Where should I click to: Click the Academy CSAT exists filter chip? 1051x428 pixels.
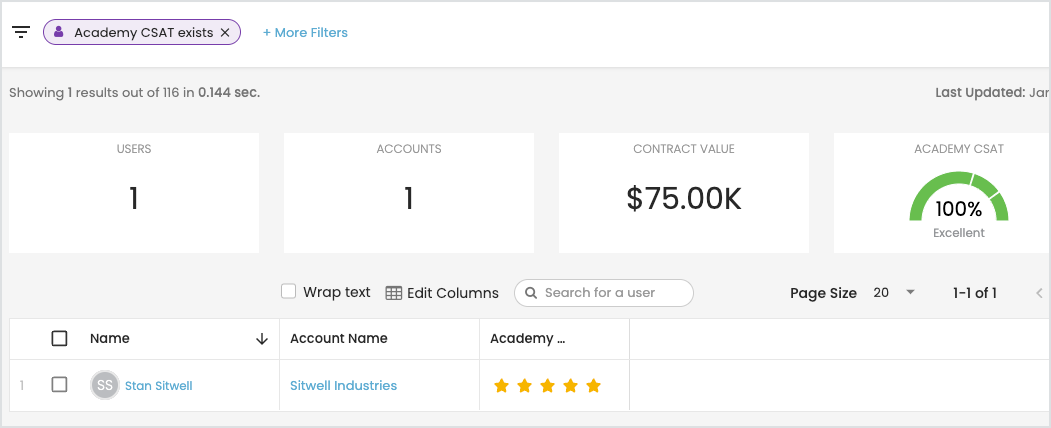coord(143,33)
